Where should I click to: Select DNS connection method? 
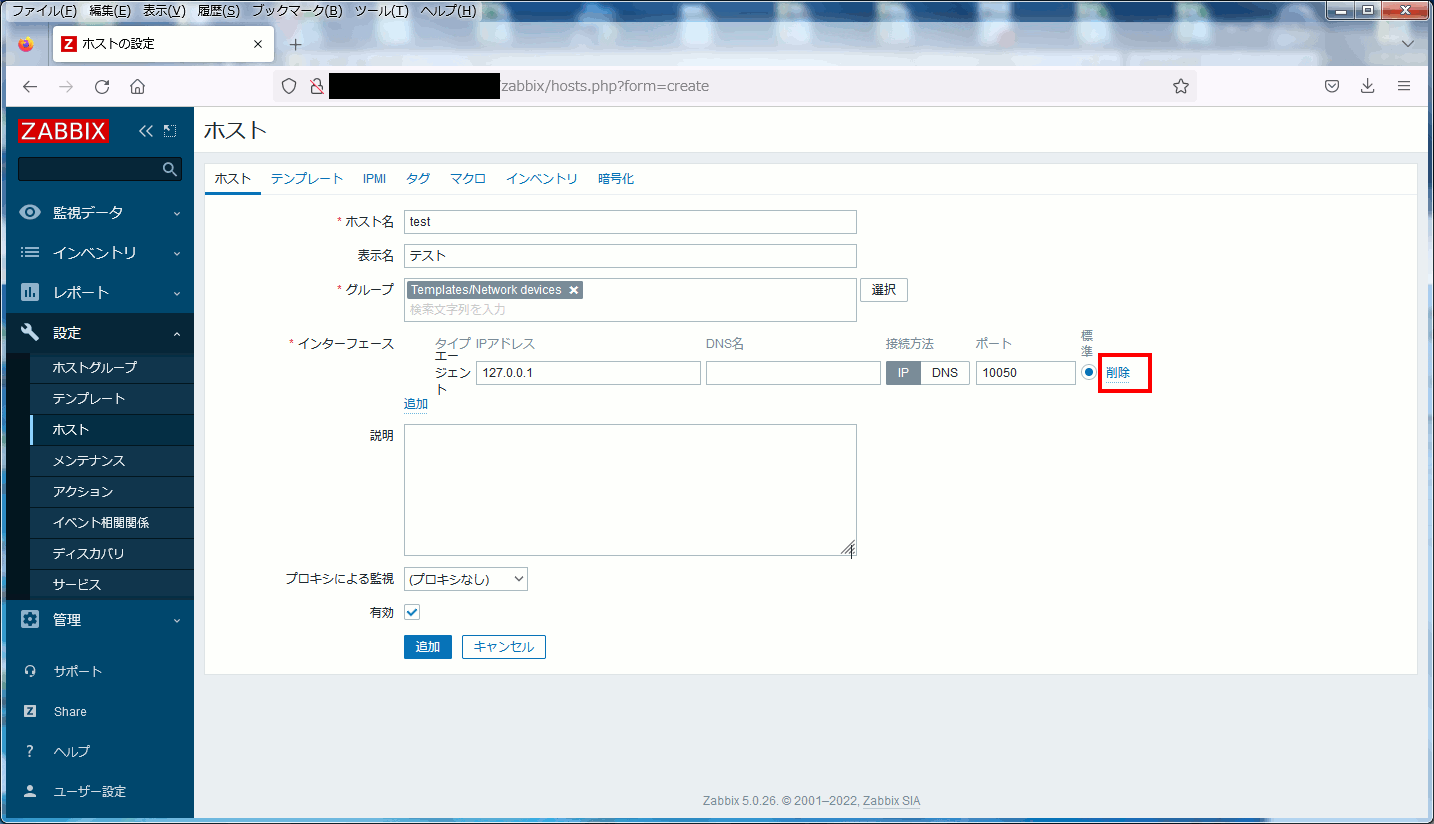tap(945, 373)
